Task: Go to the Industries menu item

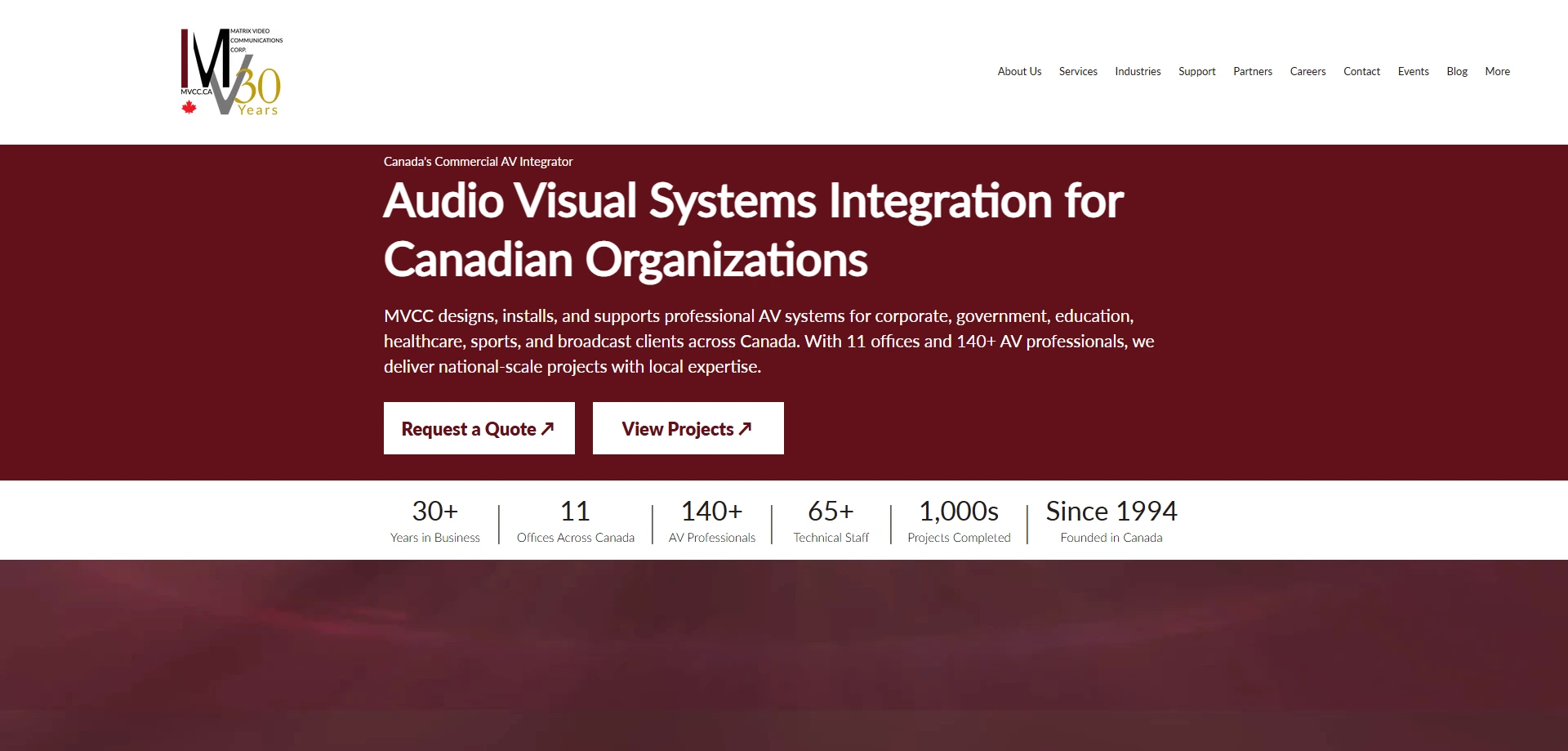Action: coord(1138,72)
